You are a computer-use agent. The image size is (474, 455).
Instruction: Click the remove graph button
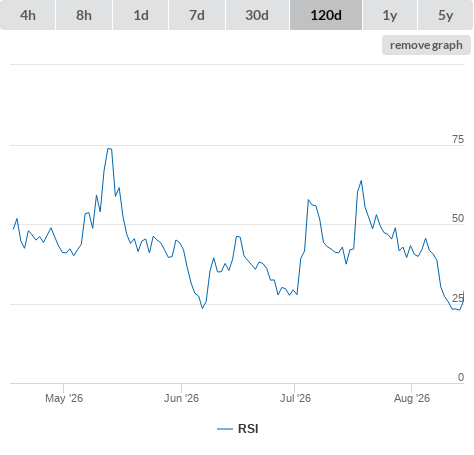pos(426,45)
